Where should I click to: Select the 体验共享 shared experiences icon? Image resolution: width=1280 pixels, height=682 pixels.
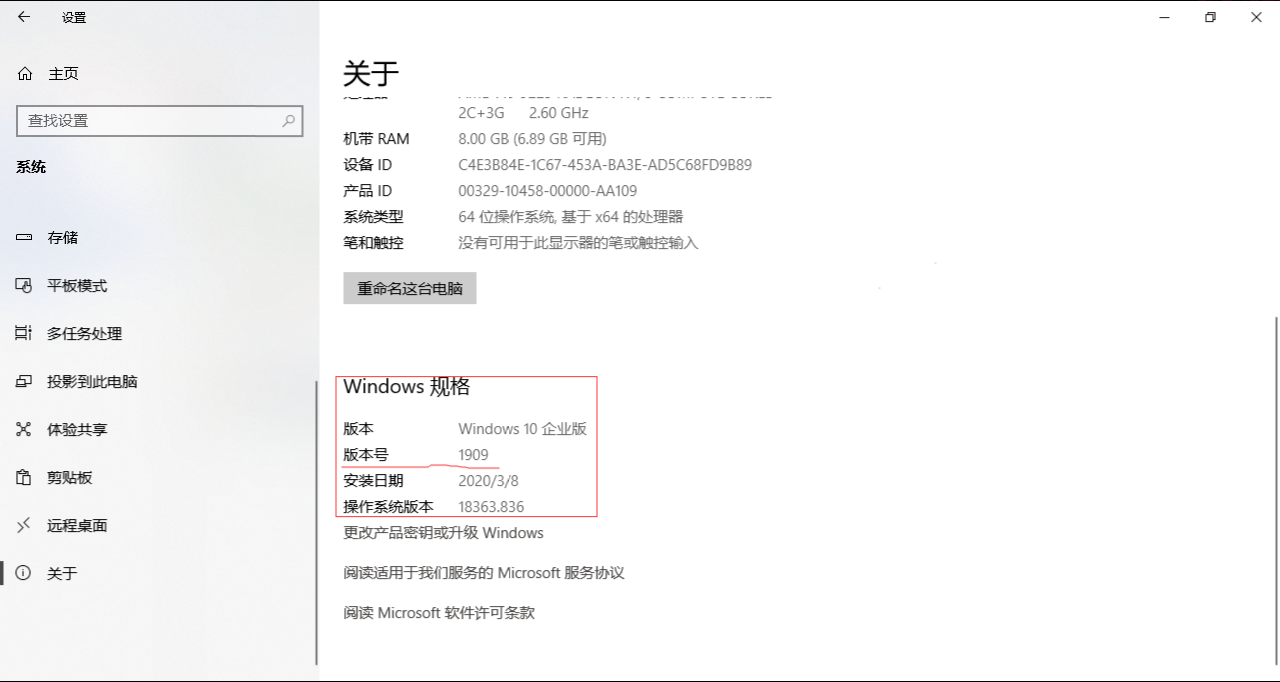(x=25, y=430)
